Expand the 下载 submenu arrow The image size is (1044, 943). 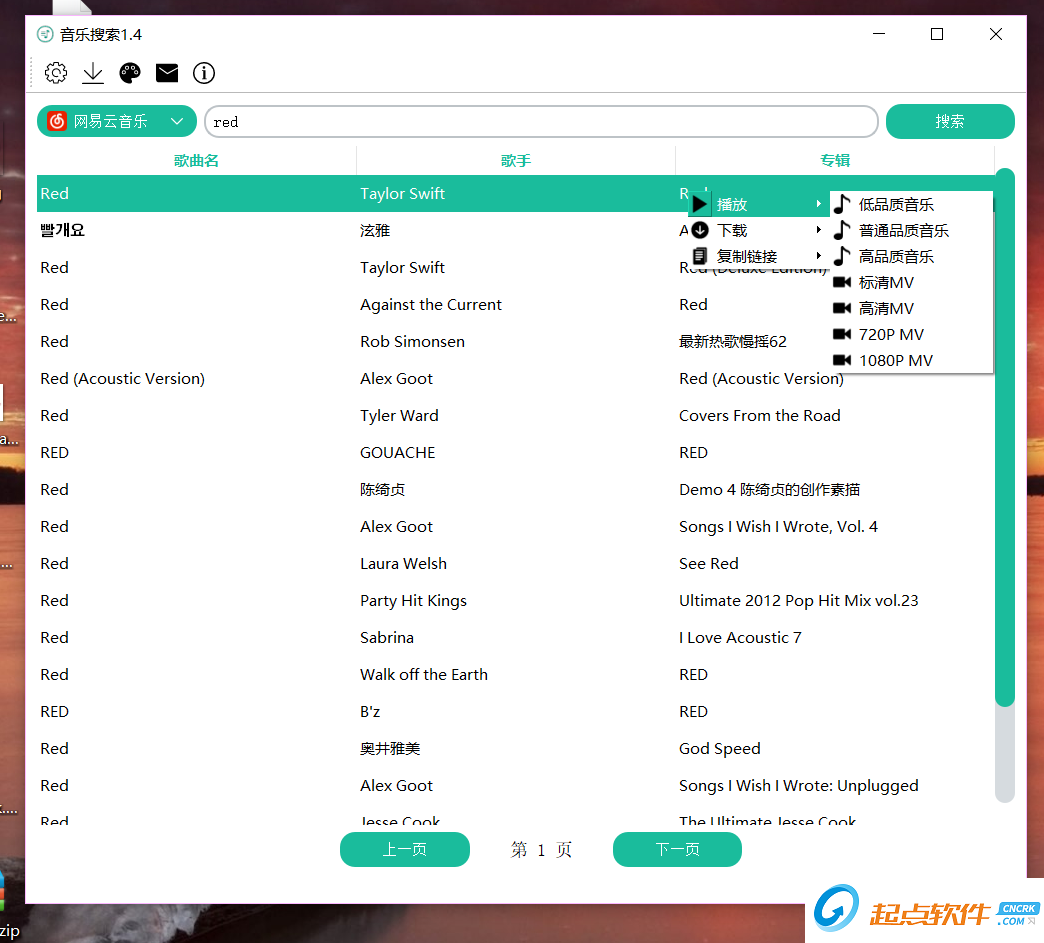click(819, 230)
